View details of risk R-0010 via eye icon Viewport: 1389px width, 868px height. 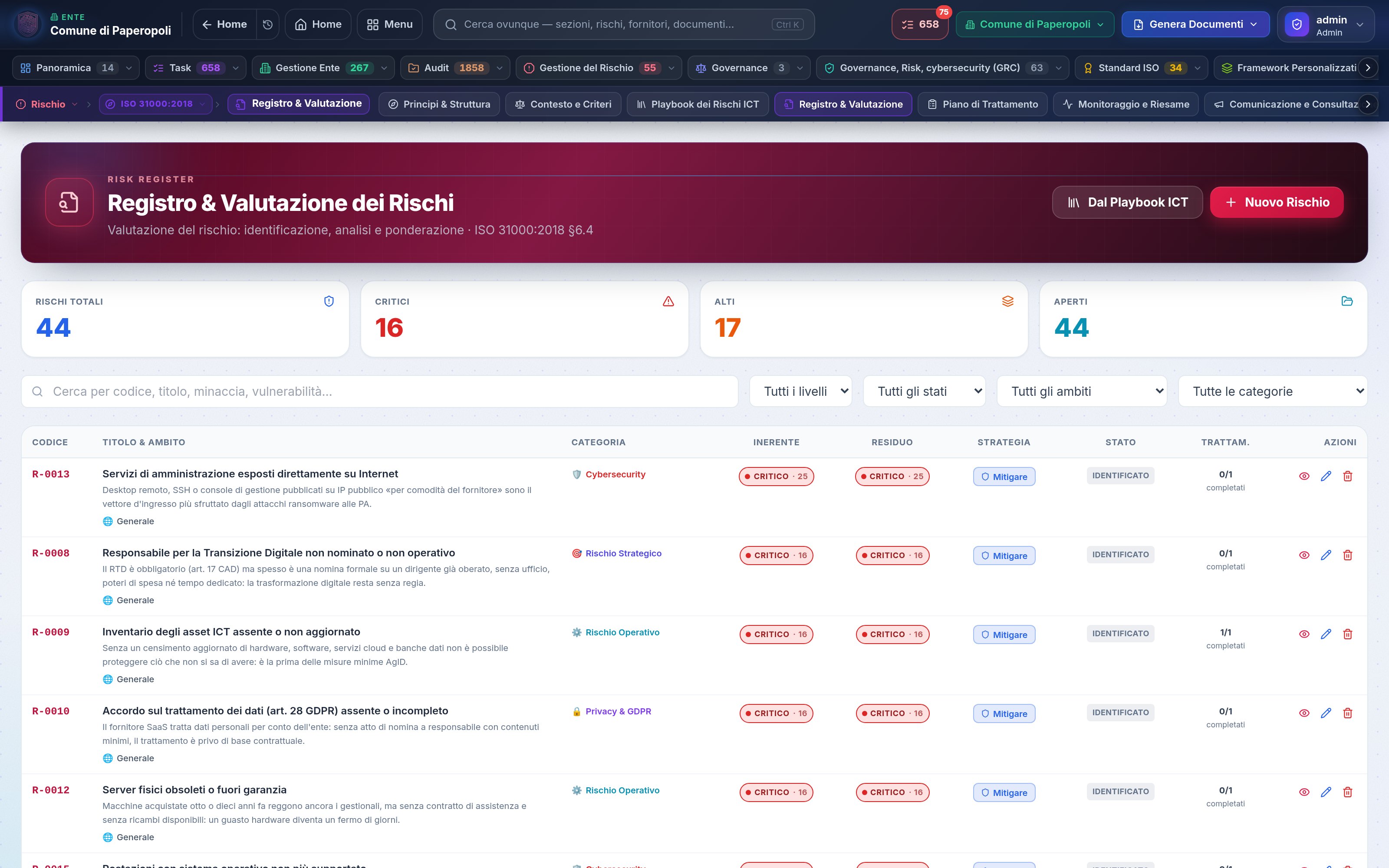pos(1304,713)
